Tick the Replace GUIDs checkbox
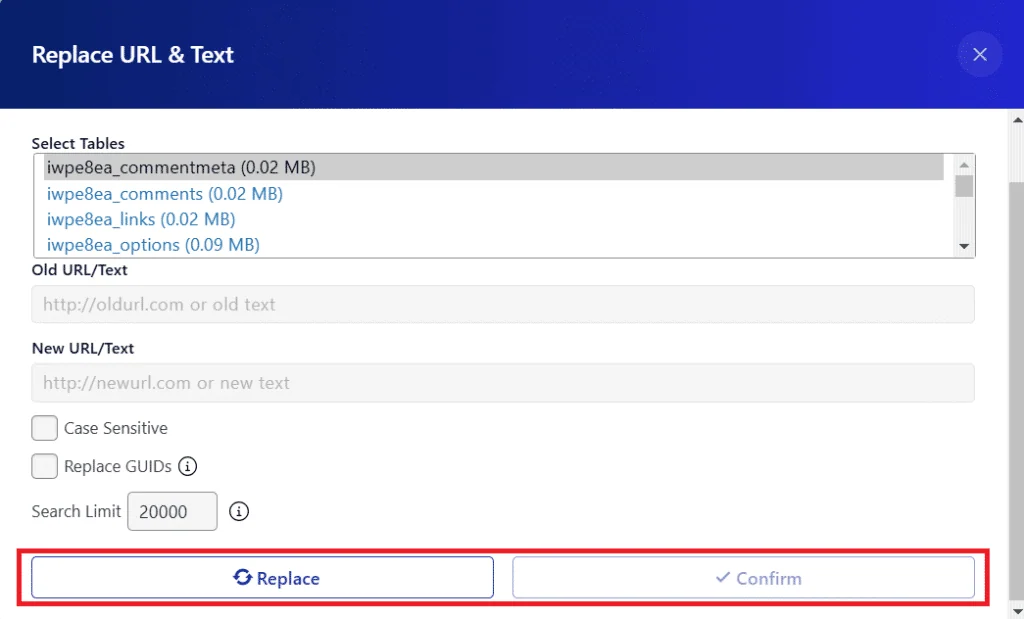The width and height of the screenshot is (1024, 619). point(45,466)
